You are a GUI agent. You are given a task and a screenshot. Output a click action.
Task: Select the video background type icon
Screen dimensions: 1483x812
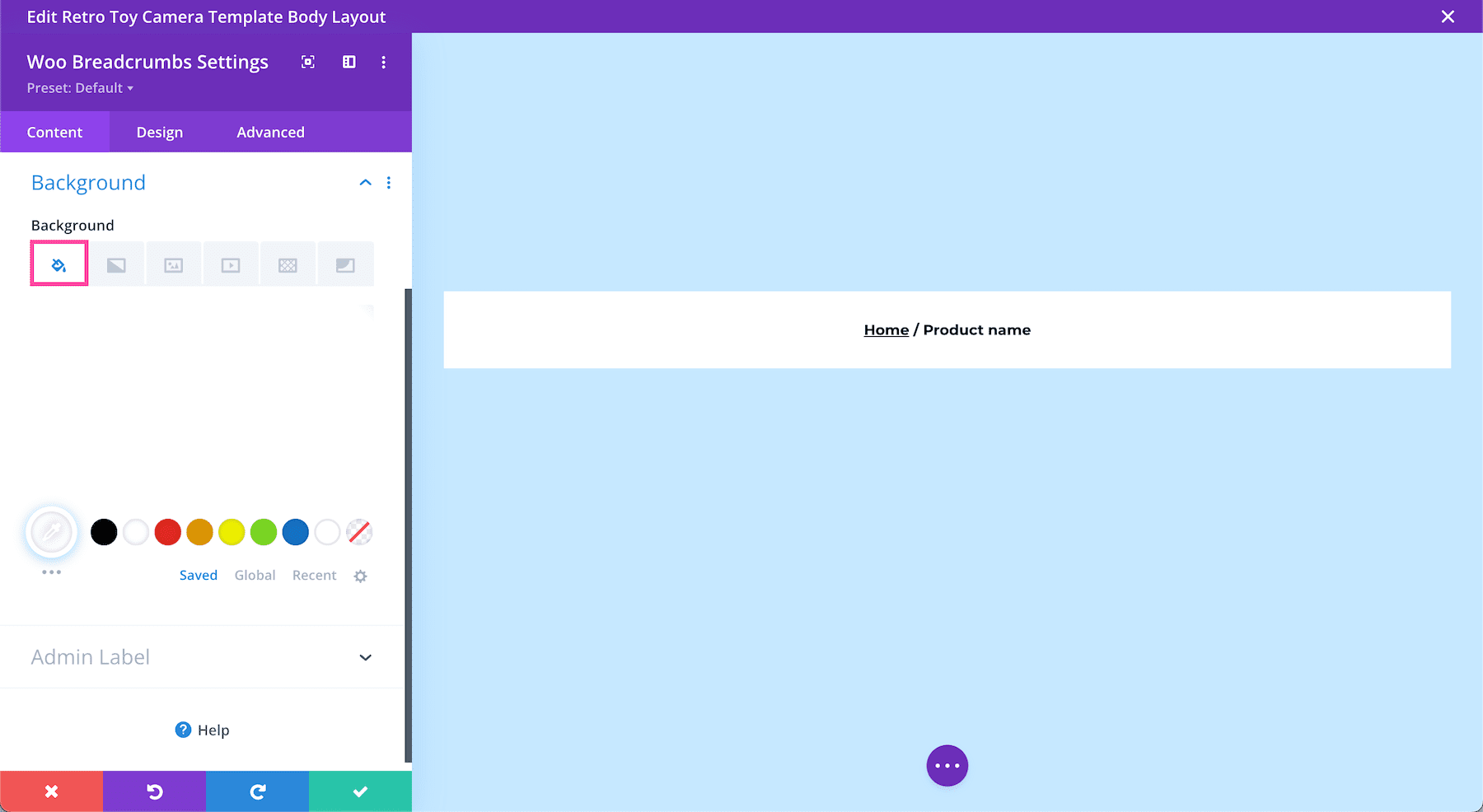231,263
